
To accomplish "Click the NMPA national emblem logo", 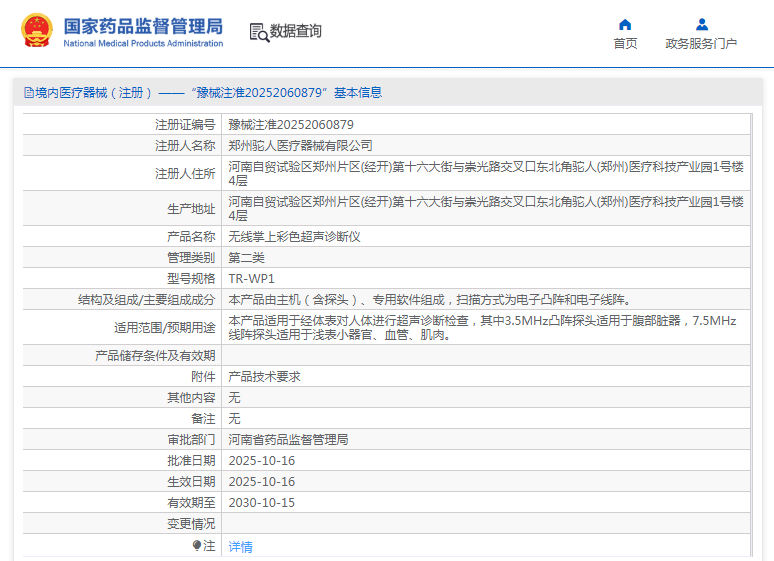I will pos(37,31).
